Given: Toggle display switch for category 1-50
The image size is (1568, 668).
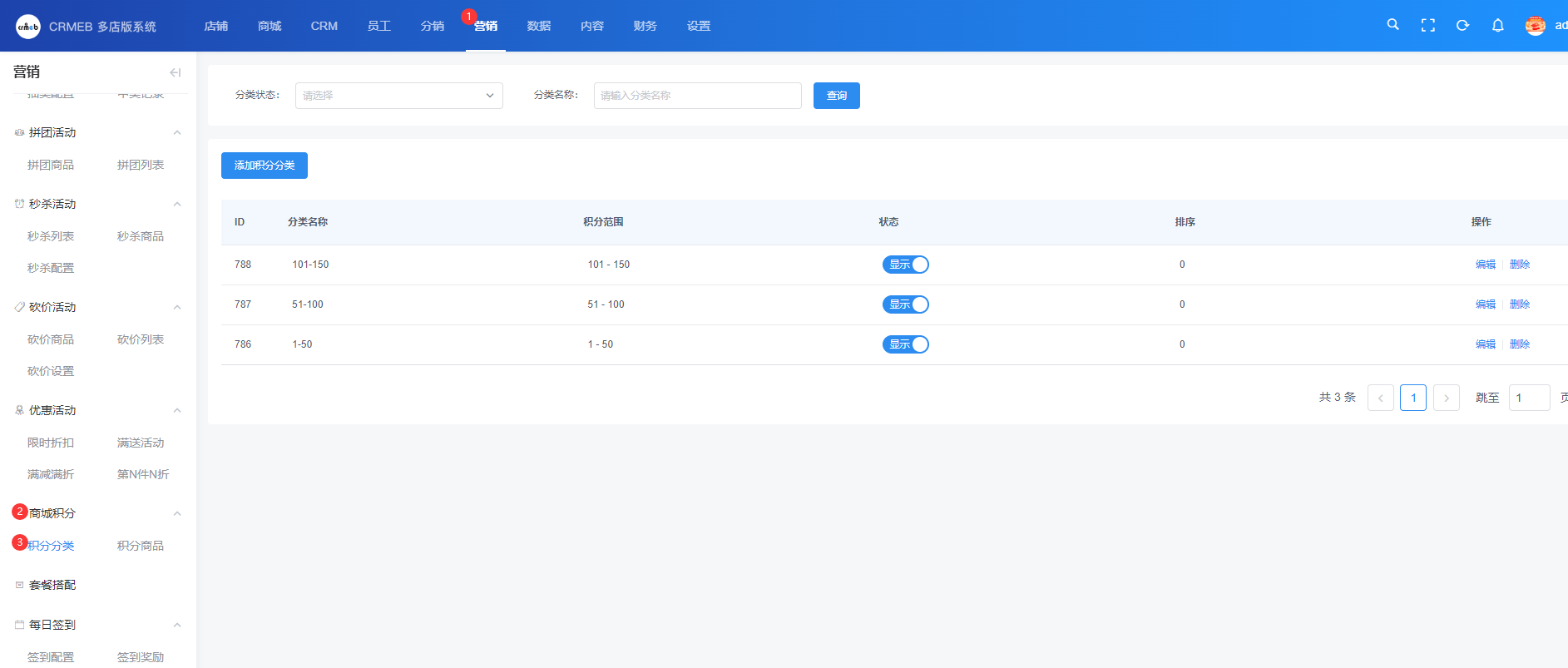Looking at the screenshot, I should [x=905, y=344].
